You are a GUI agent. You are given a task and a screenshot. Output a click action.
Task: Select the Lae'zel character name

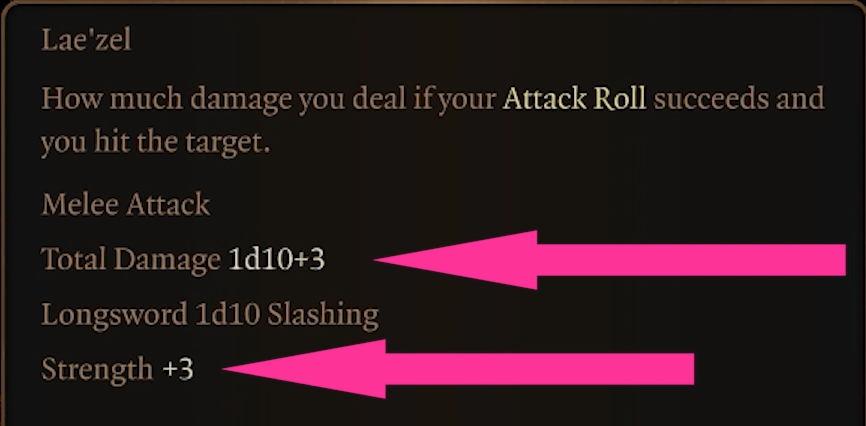coord(86,40)
